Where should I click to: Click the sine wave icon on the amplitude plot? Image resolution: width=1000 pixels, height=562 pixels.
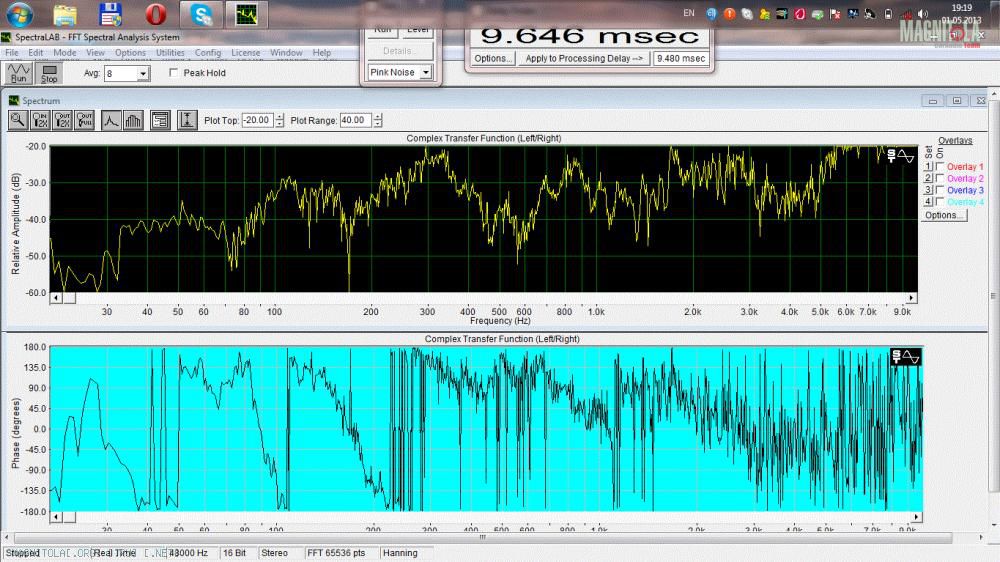pos(906,156)
